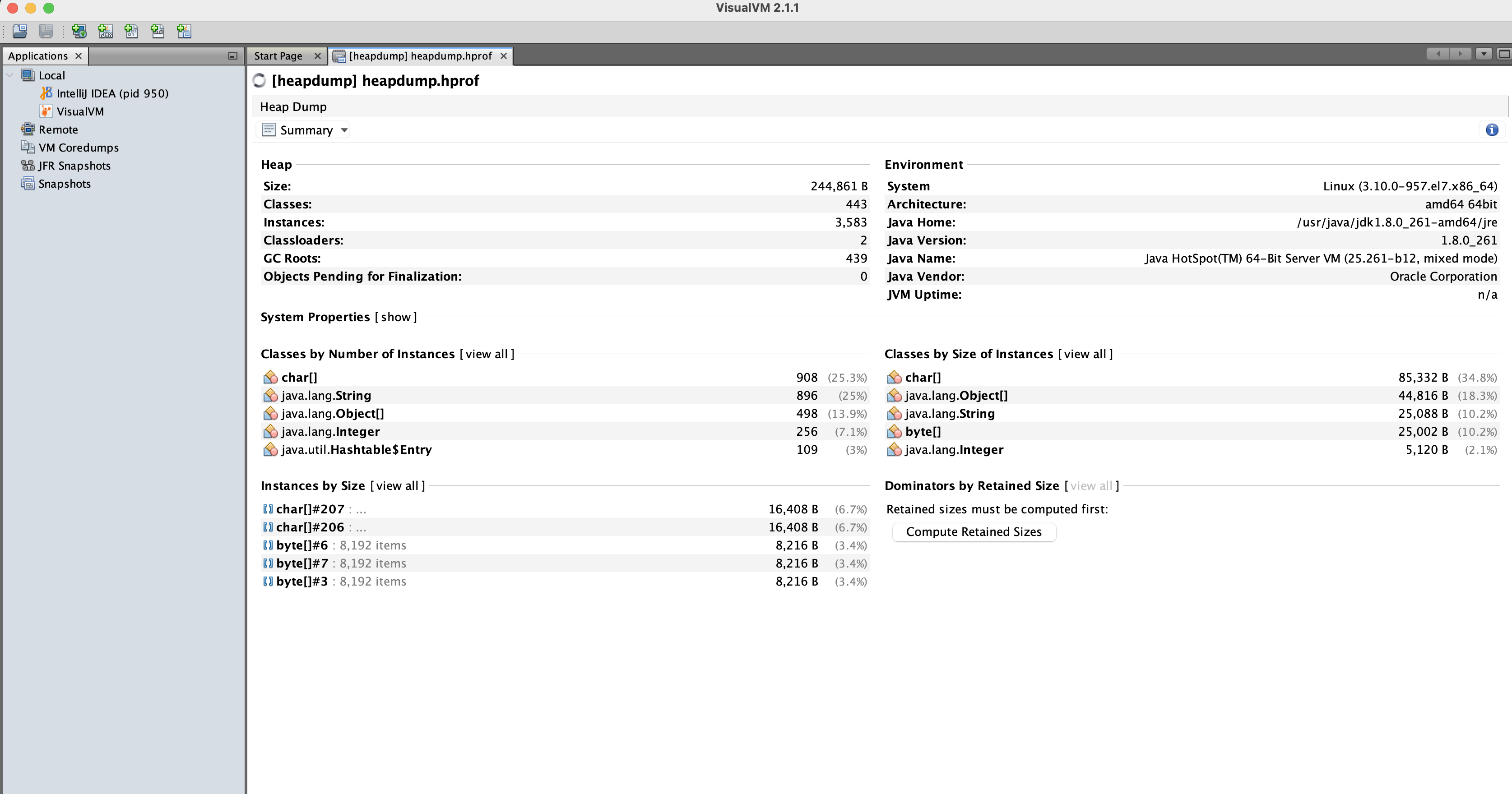
Task: Minimize the Applications panel
Action: 232,56
